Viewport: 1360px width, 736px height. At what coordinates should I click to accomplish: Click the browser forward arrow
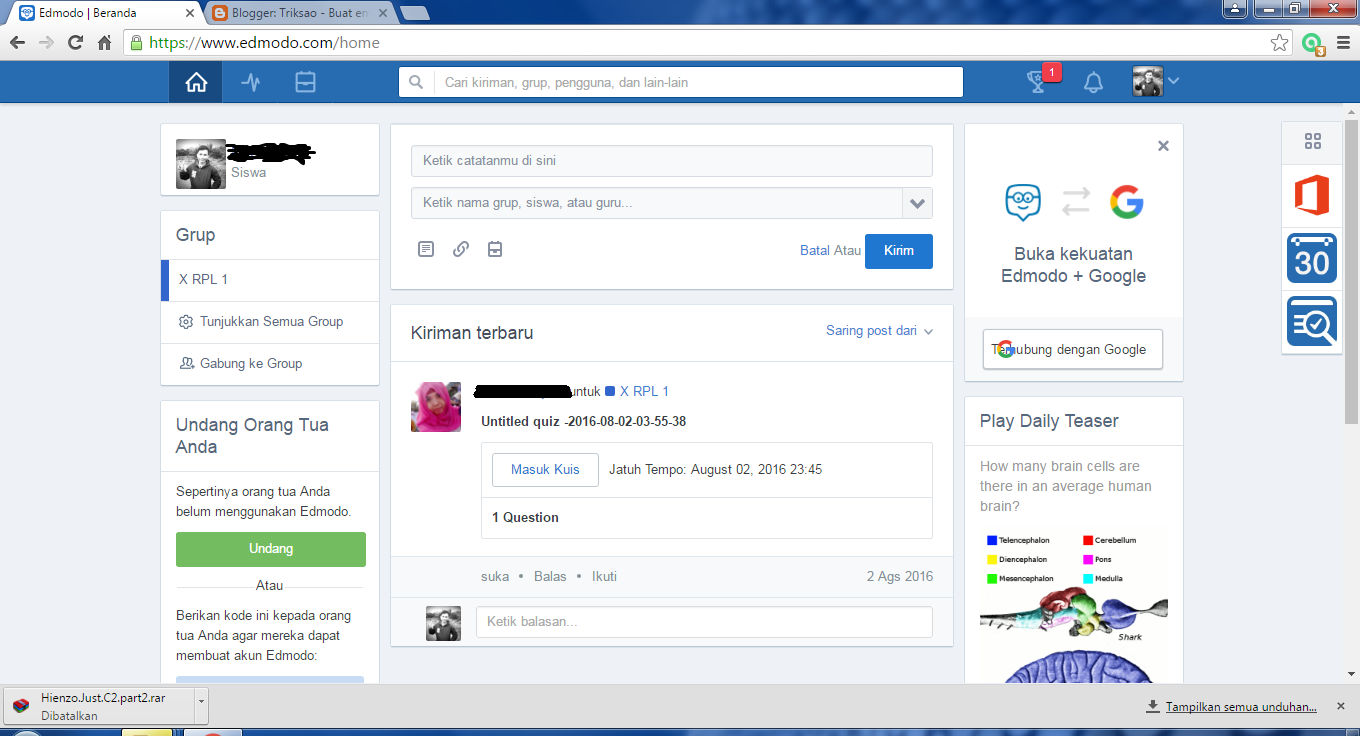click(46, 43)
